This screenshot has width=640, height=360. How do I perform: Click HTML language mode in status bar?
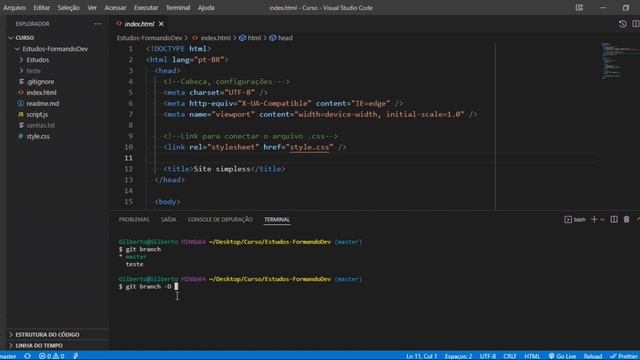(x=532, y=356)
